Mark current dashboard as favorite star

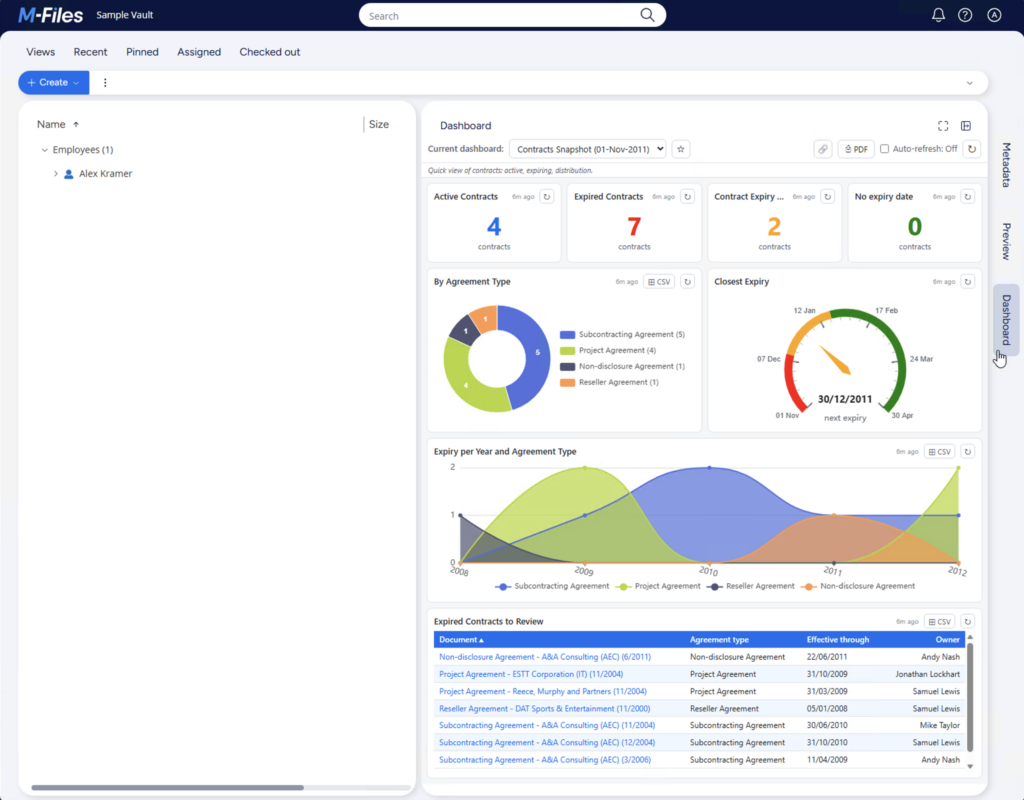coord(680,149)
